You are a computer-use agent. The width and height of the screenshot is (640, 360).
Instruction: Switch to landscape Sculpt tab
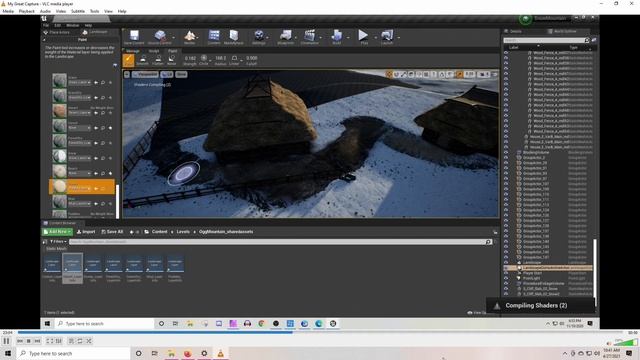tap(154, 51)
